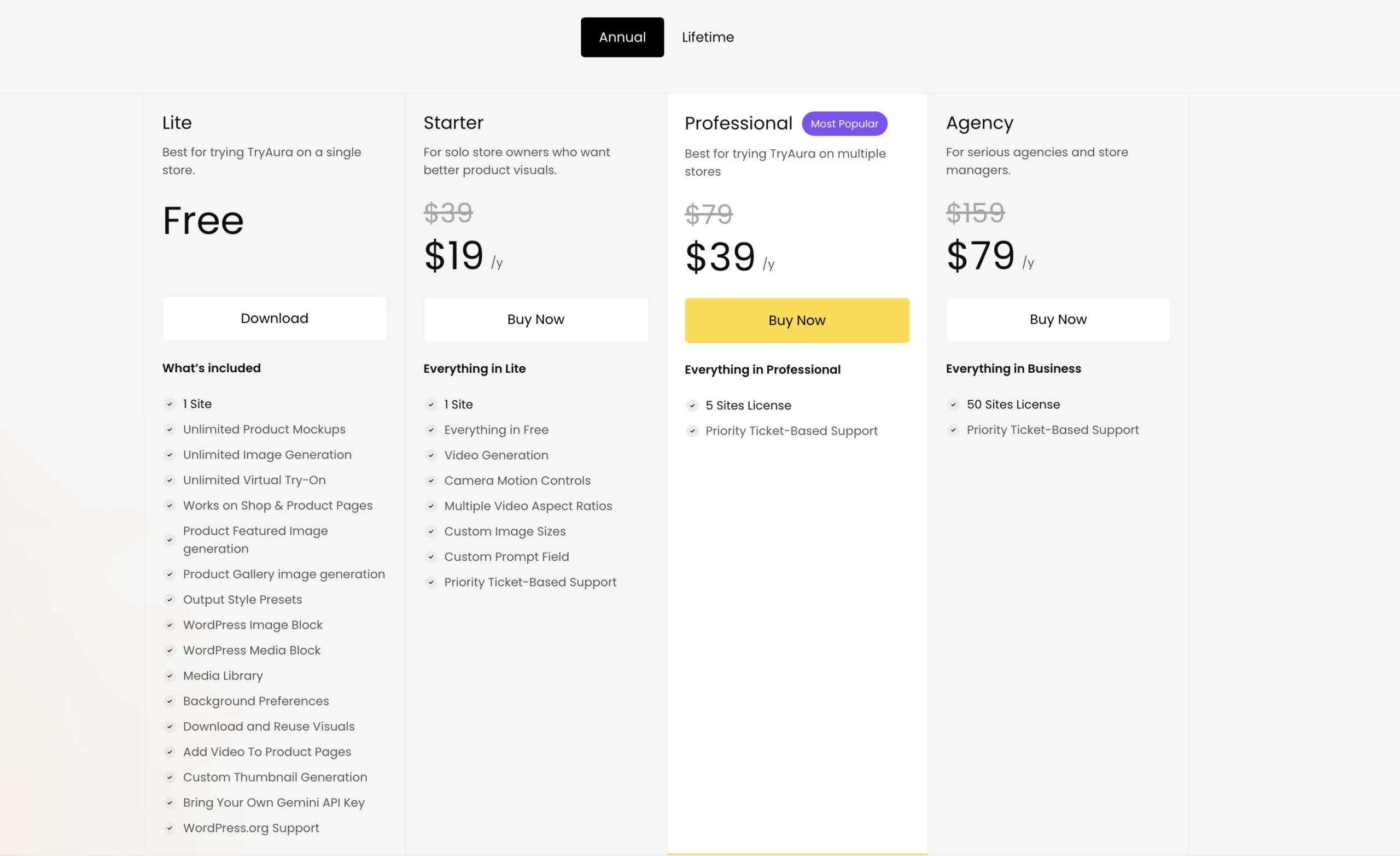
Task: Click the Professional plan $39 price
Action: 720,257
